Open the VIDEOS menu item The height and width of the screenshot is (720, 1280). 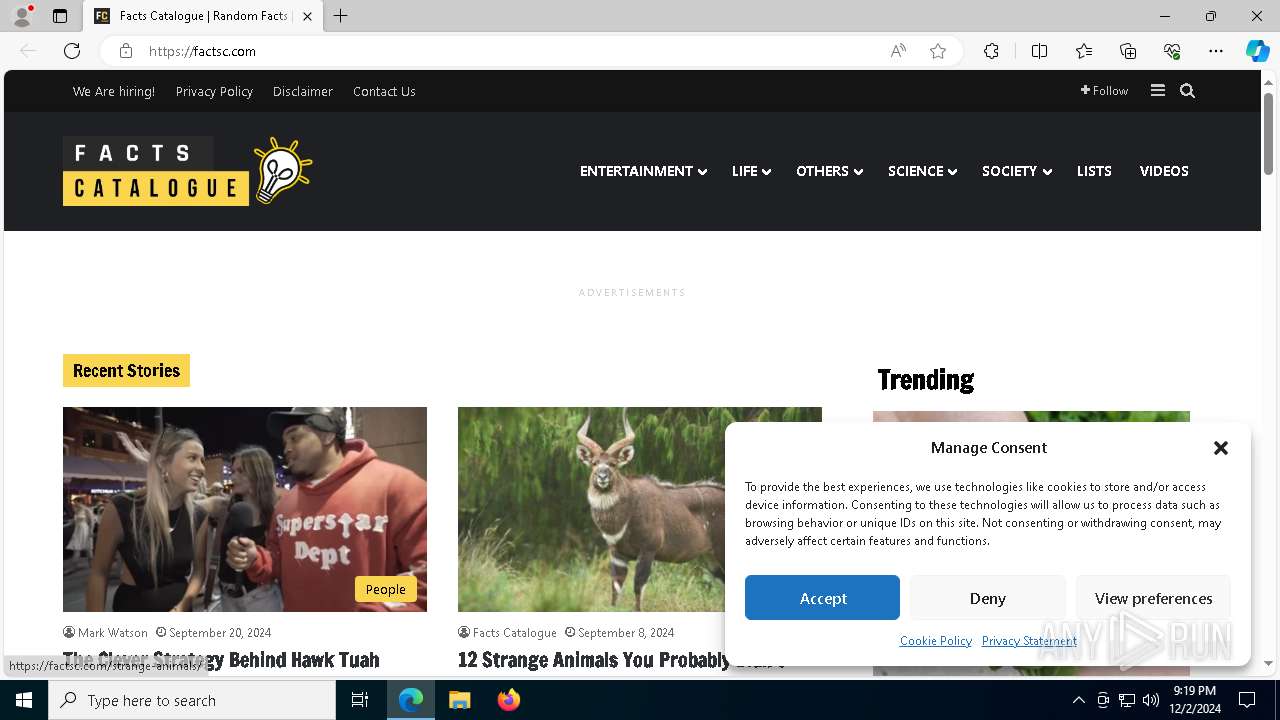pyautogui.click(x=1164, y=171)
